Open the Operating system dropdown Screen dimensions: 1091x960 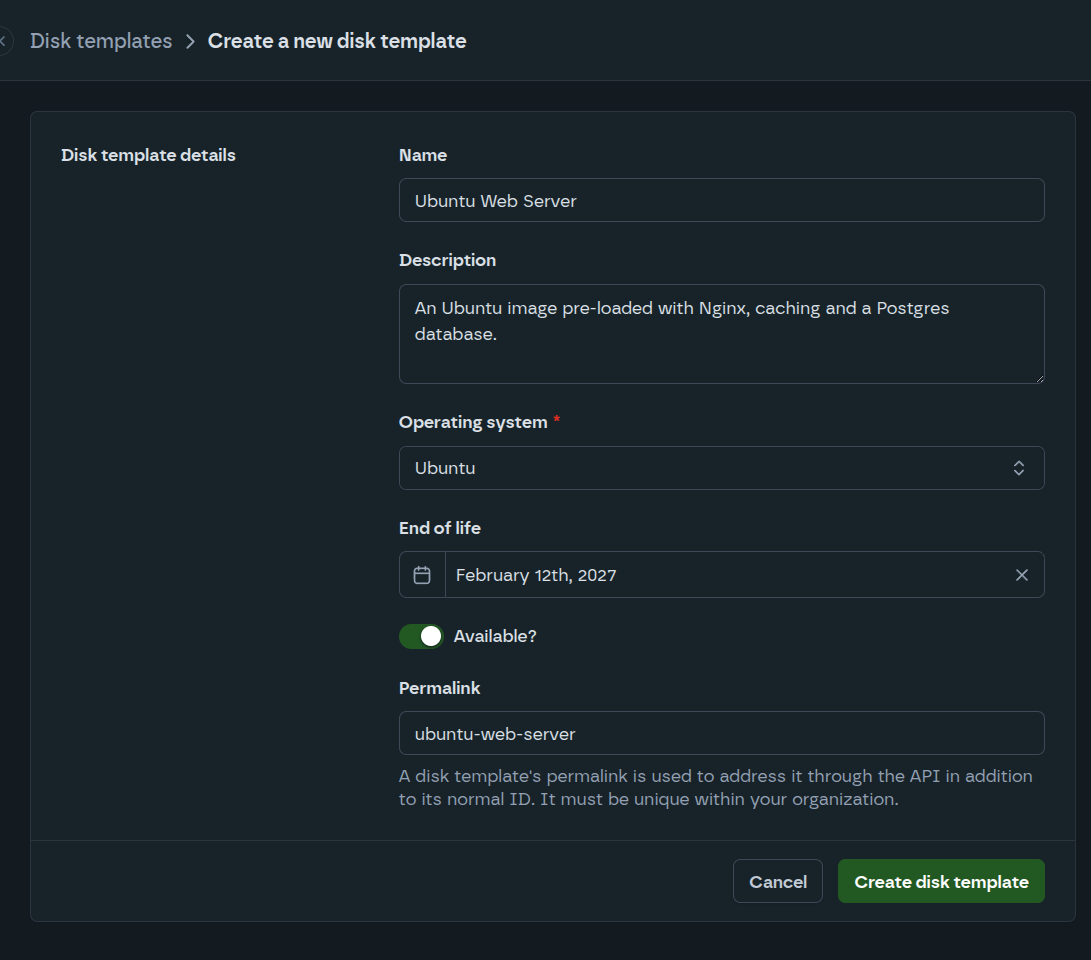point(722,467)
